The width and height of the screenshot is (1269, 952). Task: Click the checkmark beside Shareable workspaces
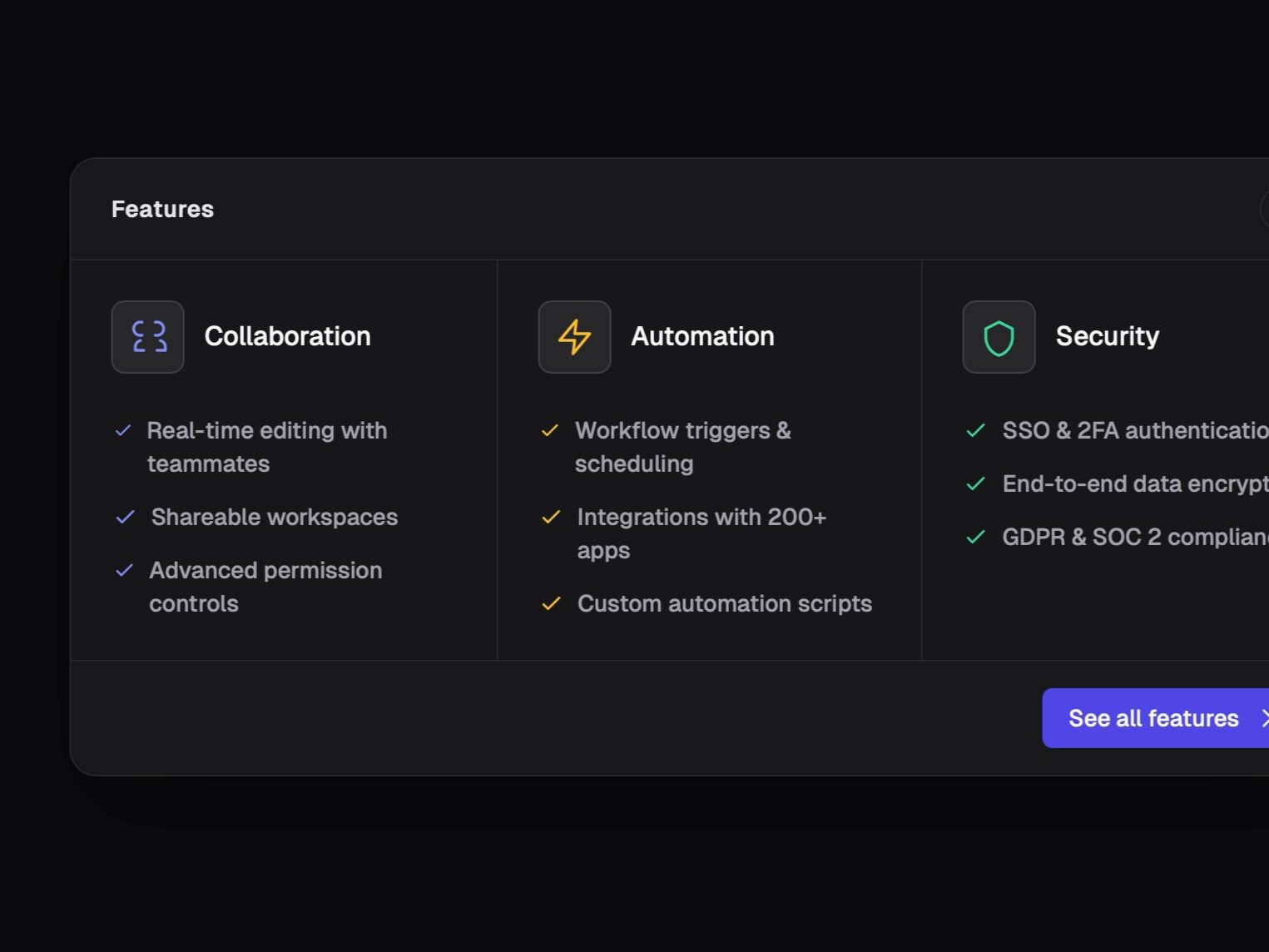(x=125, y=517)
